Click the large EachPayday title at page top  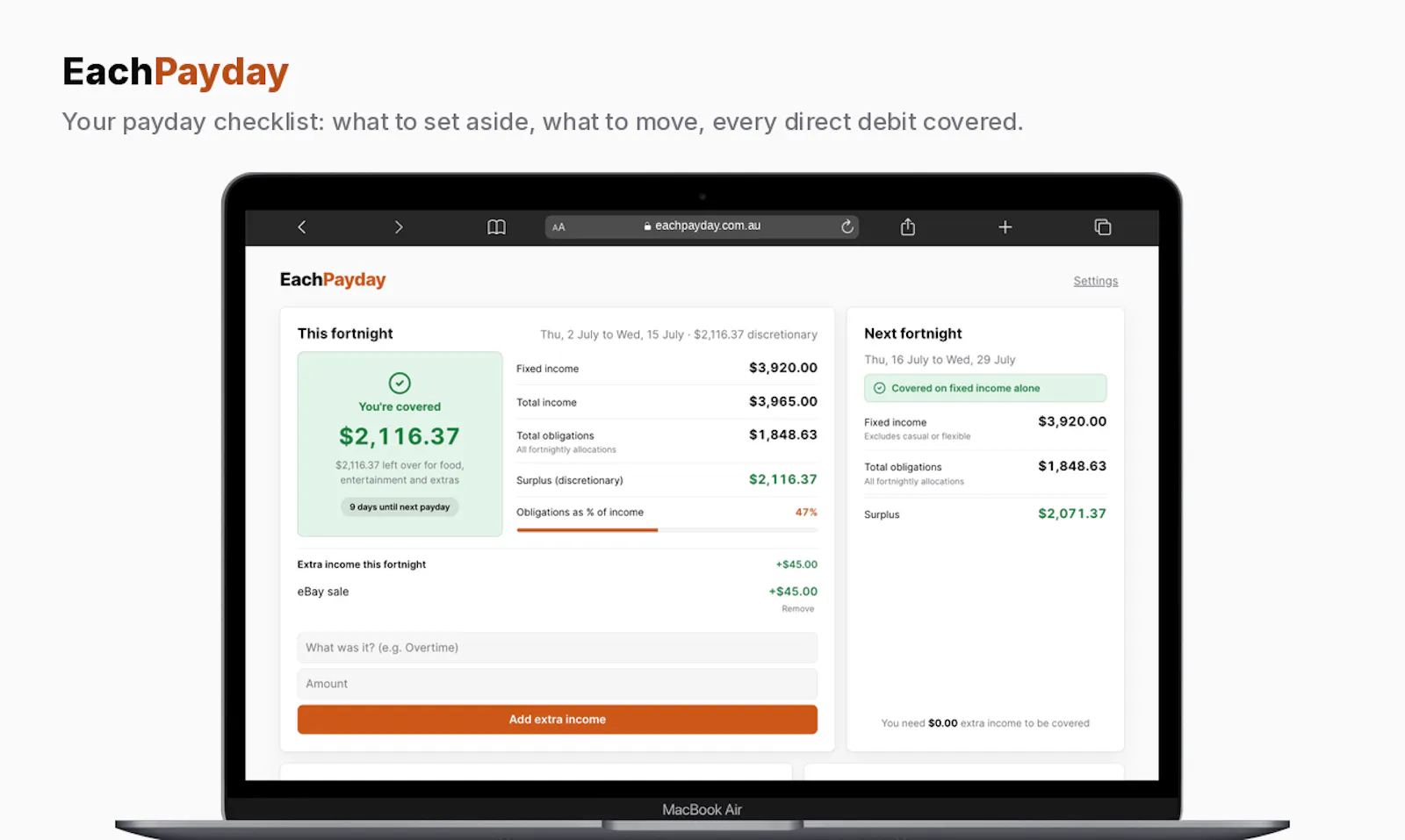pos(176,72)
